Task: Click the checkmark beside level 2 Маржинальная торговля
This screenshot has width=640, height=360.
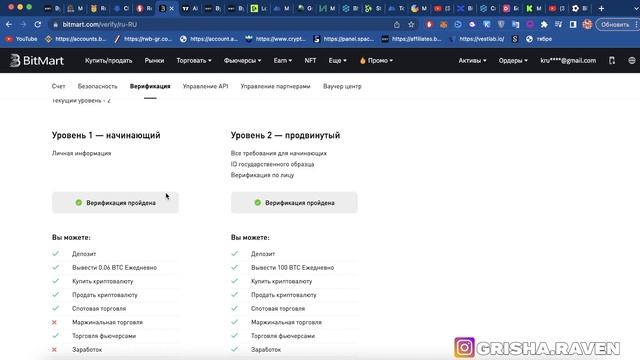Action: click(234, 322)
